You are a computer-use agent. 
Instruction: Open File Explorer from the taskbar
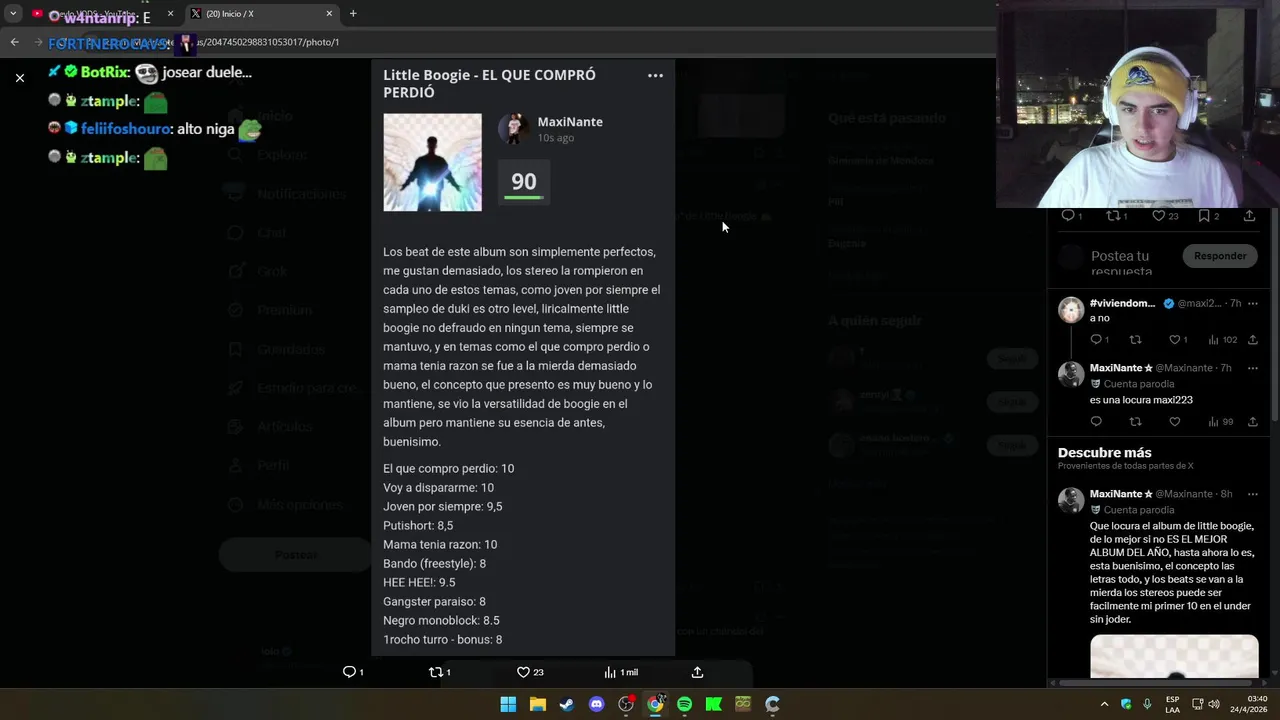pyautogui.click(x=537, y=704)
